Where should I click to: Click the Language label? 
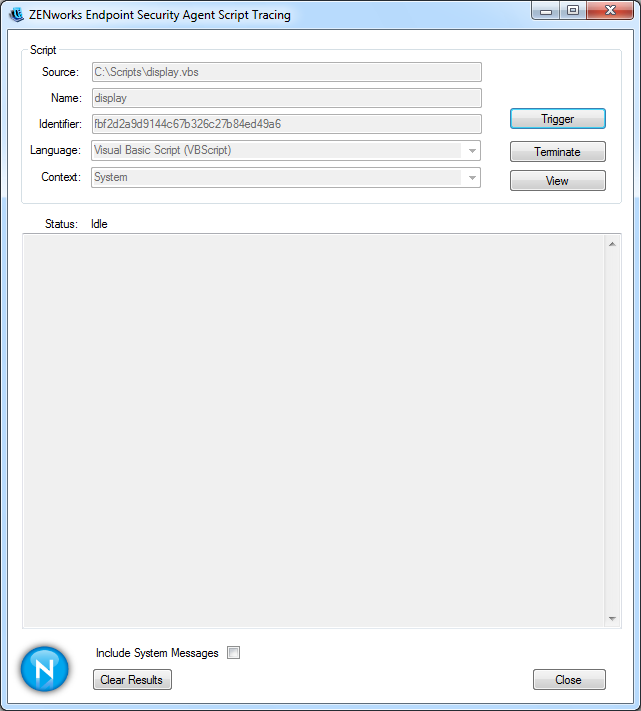pyautogui.click(x=55, y=150)
